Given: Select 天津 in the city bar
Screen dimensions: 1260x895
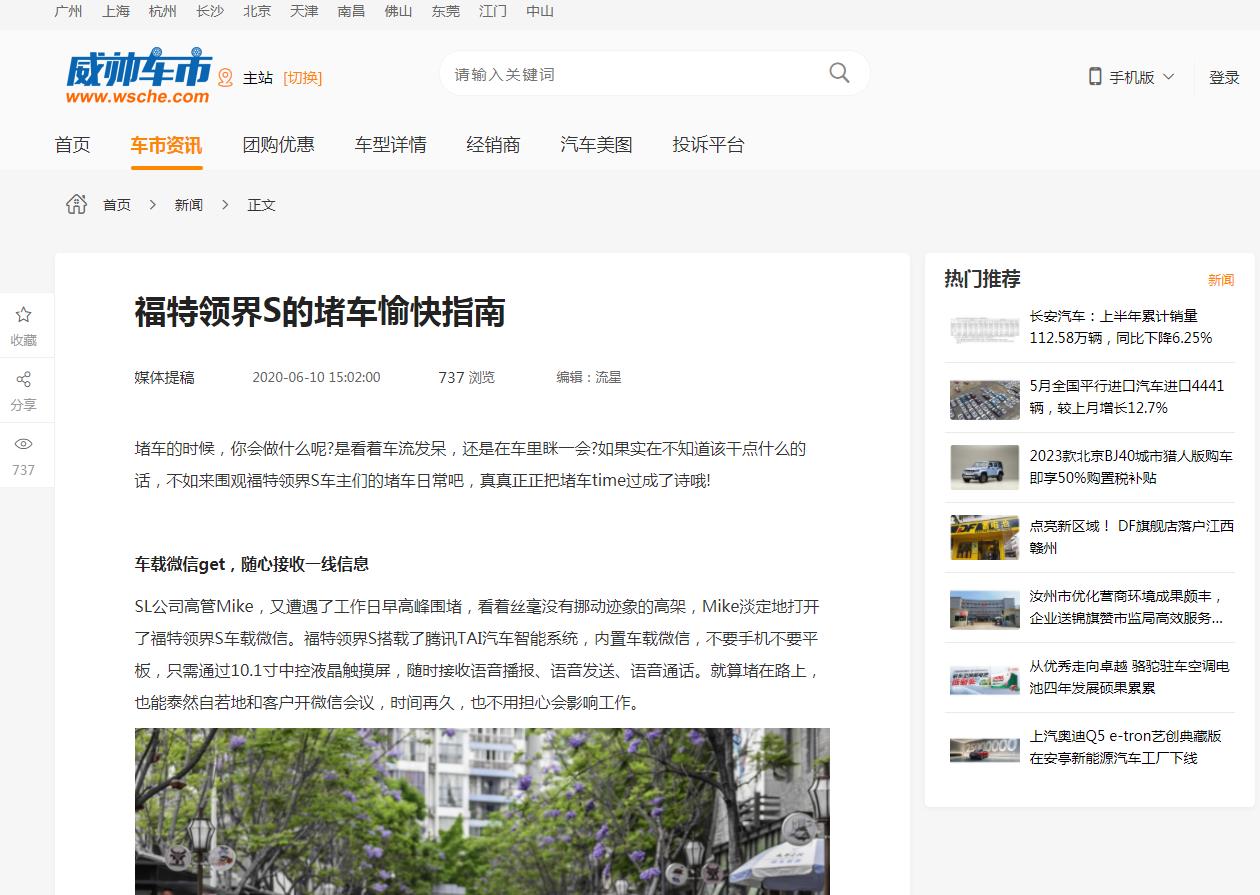Looking at the screenshot, I should [x=304, y=11].
